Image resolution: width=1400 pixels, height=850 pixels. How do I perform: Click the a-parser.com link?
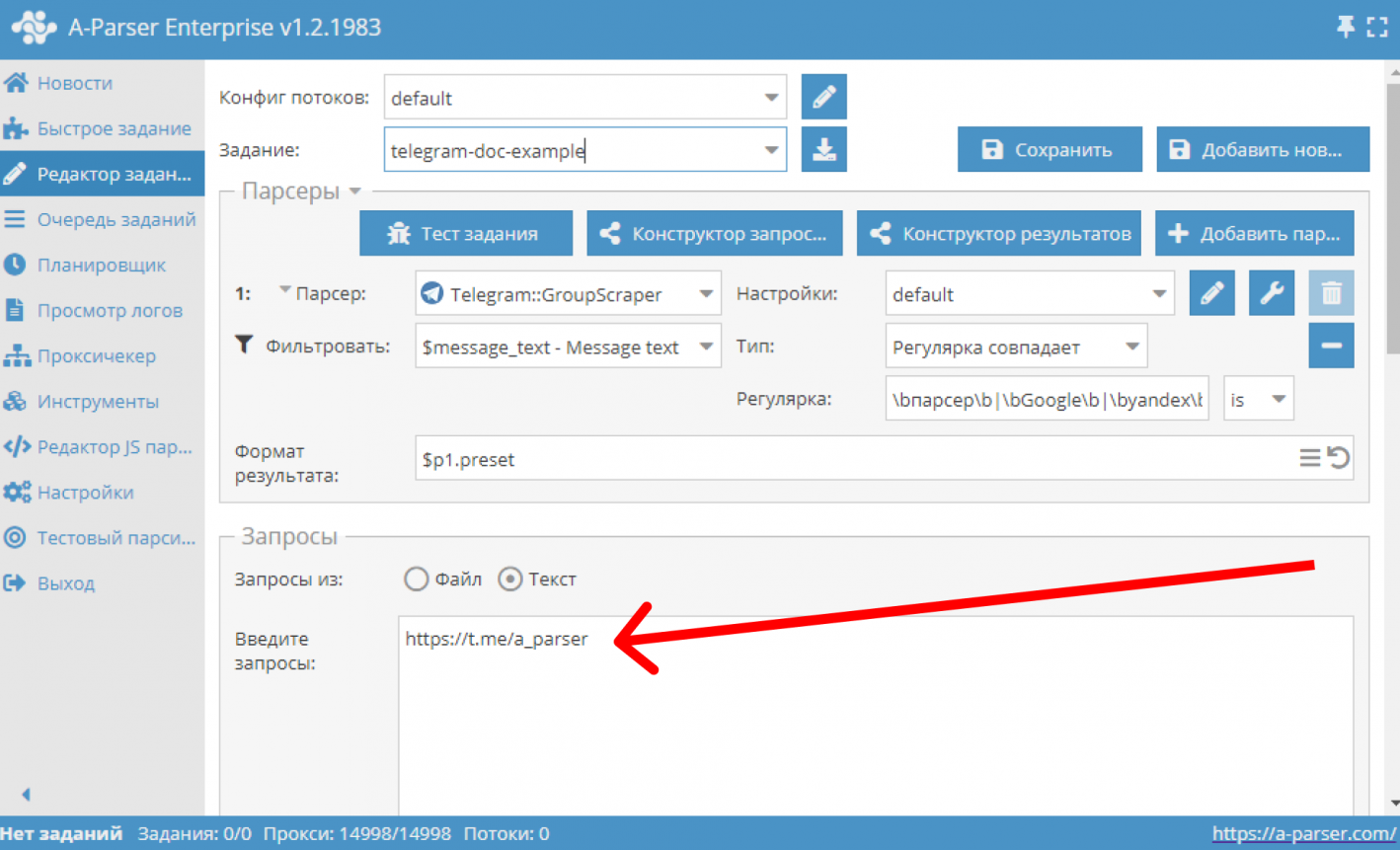point(1304,834)
